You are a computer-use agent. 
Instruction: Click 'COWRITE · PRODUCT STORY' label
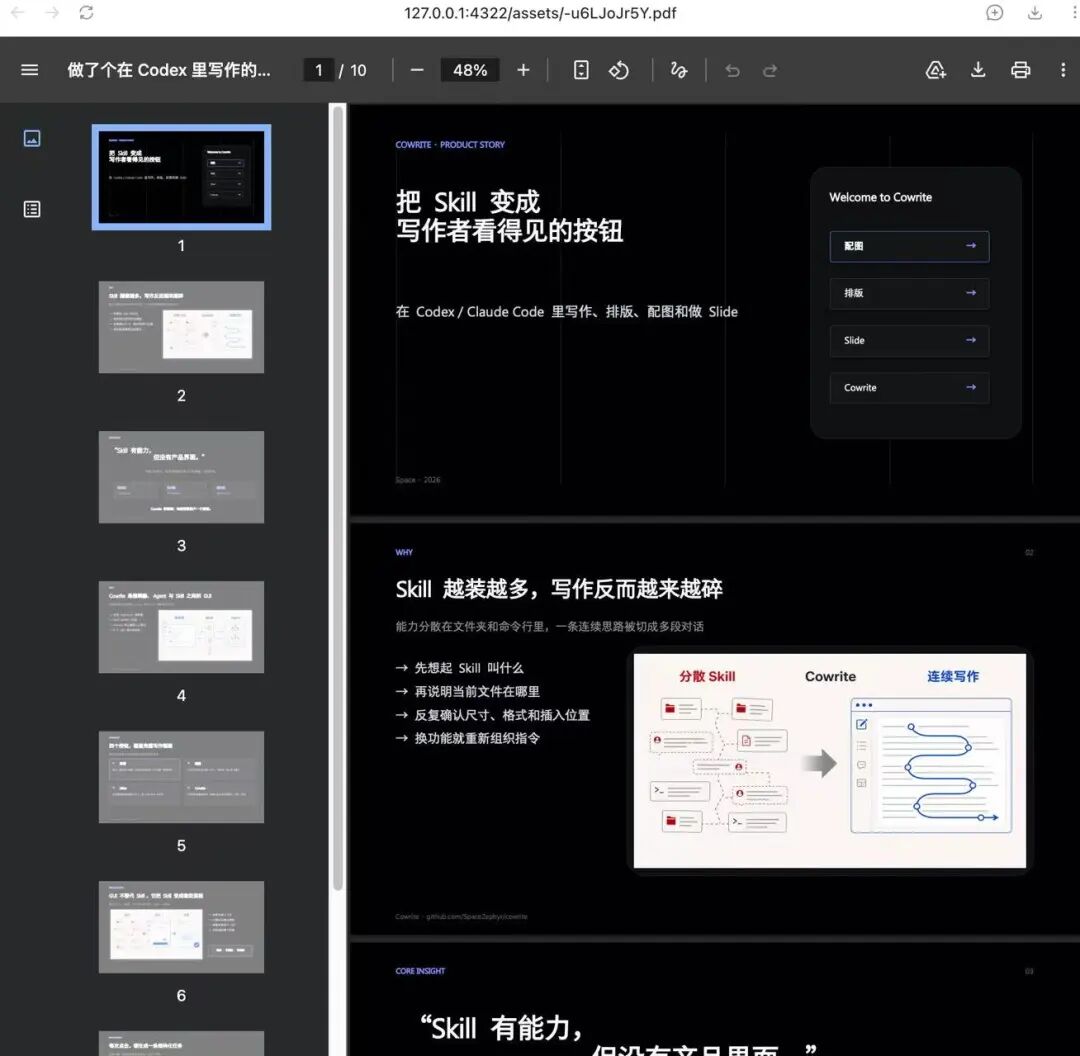[x=450, y=145]
